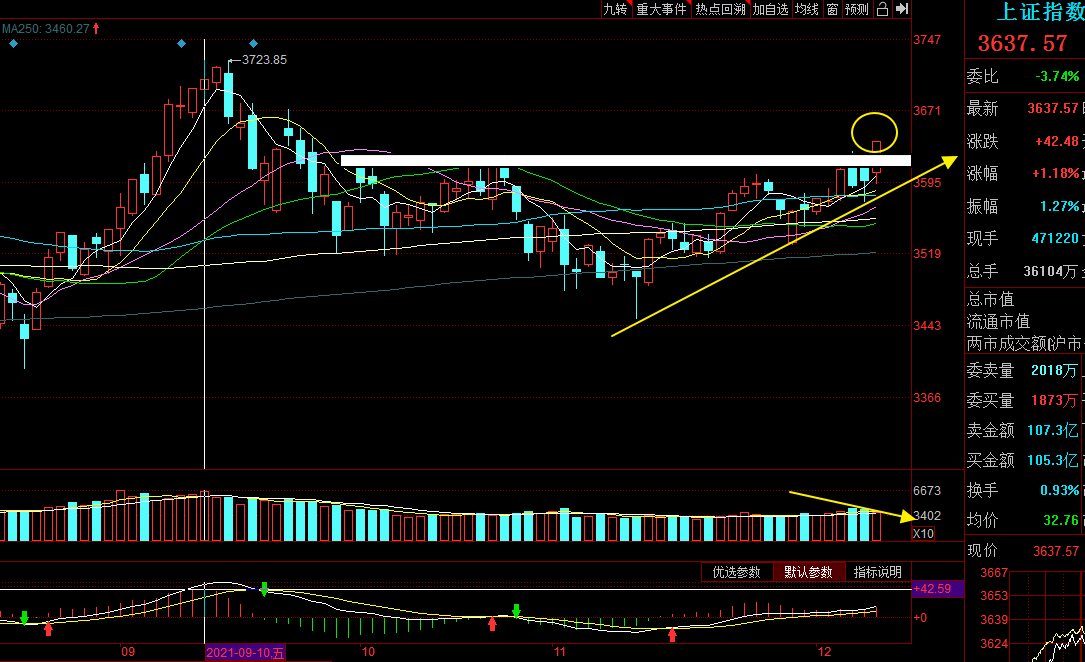Click the 总手 36104万 value
The image size is (1085, 662).
1050,271
